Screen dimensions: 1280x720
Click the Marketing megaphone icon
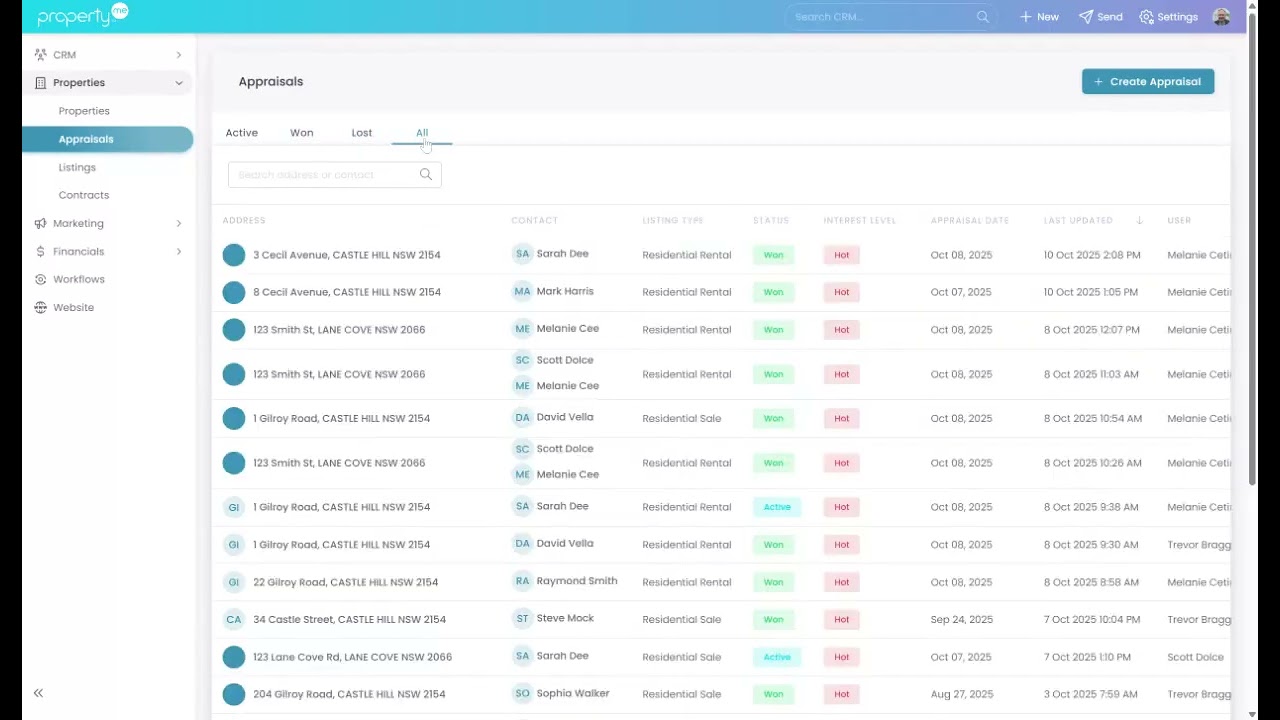point(40,223)
